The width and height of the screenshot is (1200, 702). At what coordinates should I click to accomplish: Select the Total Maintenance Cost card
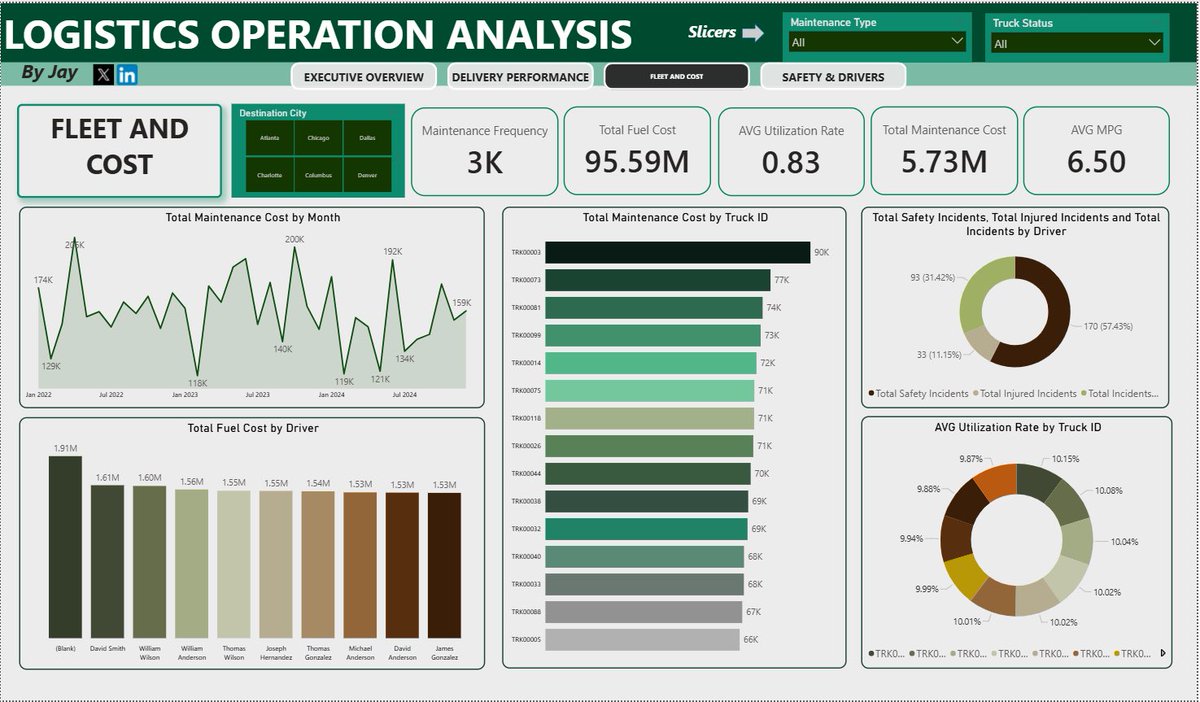pyautogui.click(x=944, y=151)
